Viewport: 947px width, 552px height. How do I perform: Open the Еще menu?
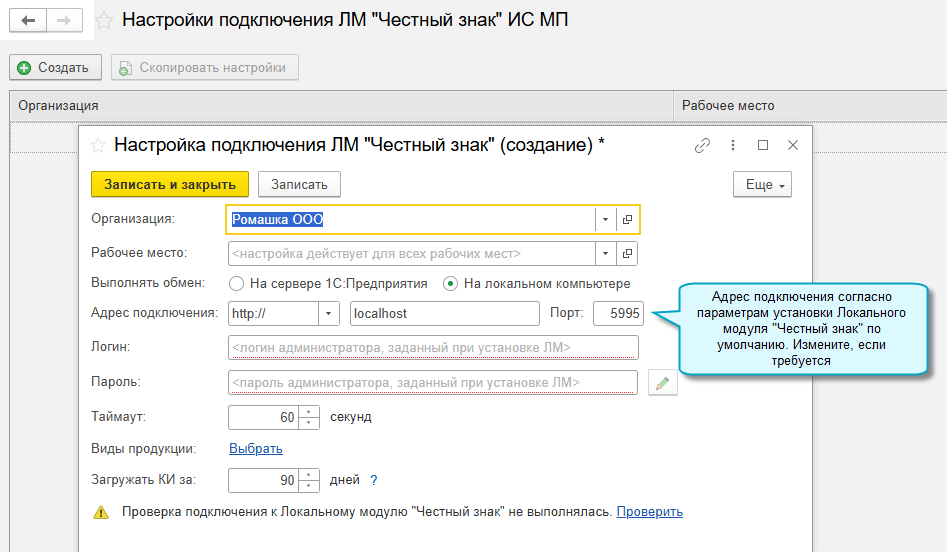[762, 185]
